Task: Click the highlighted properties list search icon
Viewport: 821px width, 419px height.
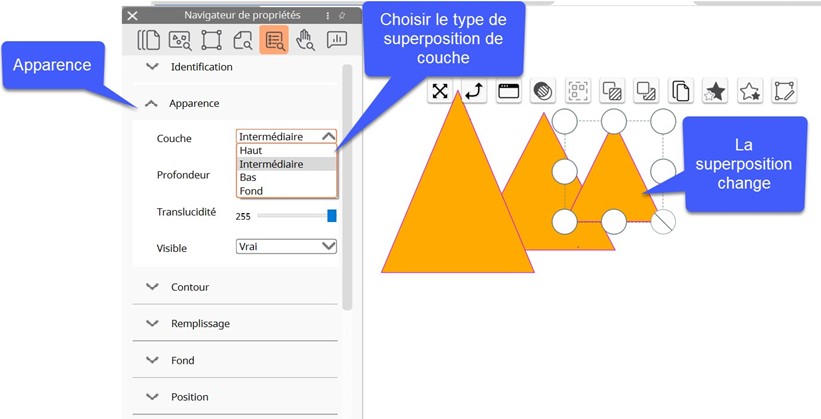Action: click(274, 40)
